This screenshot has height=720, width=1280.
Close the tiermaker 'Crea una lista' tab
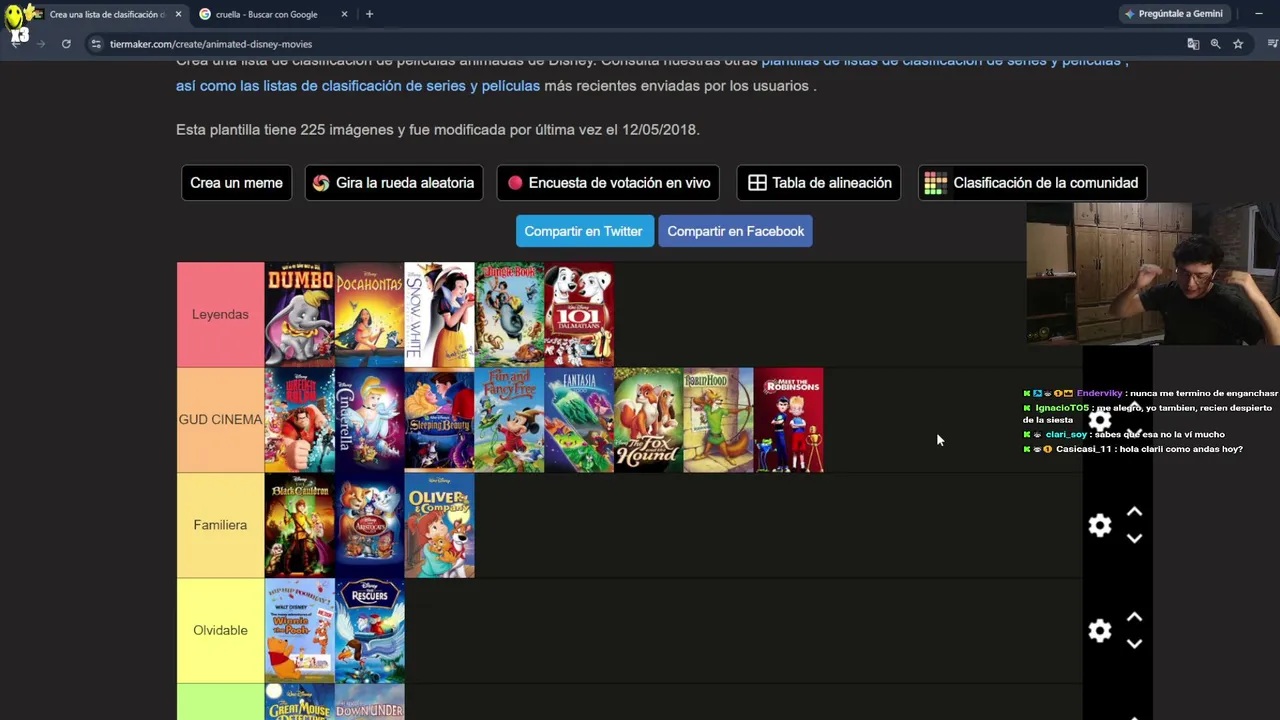pyautogui.click(x=178, y=14)
